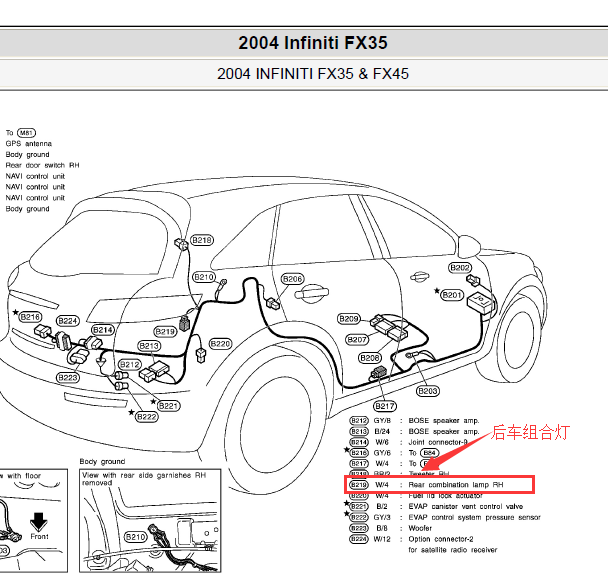
Task: Click the "EVAP control system pressure sensor" entry
Action: click(475, 518)
